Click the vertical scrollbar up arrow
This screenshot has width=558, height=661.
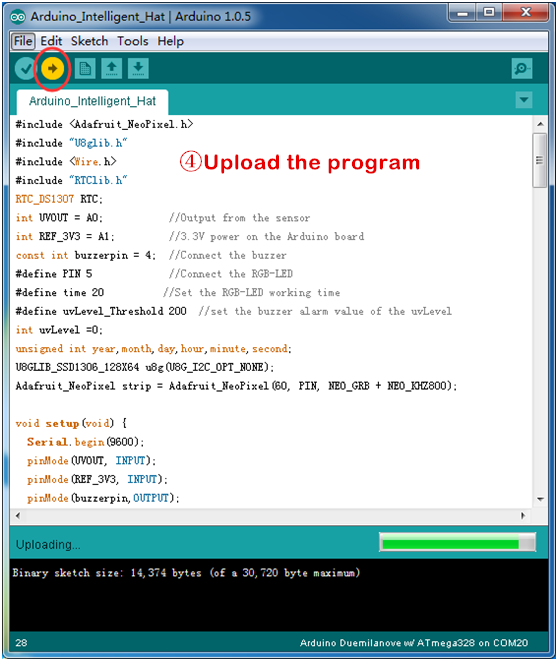coord(540,124)
